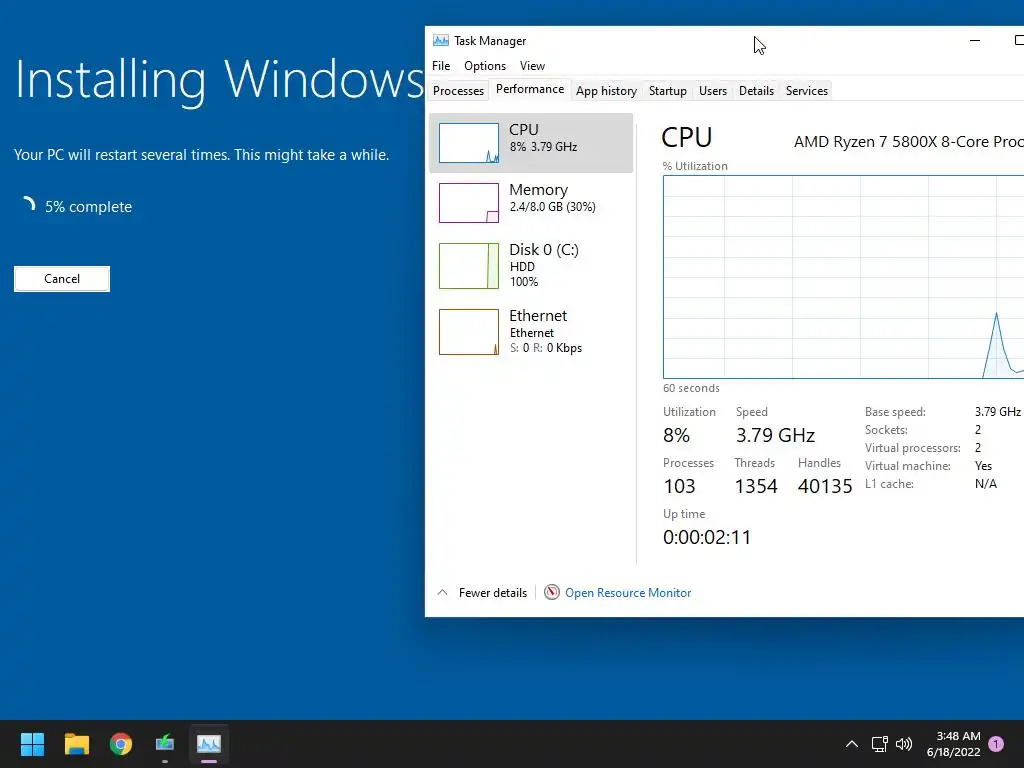
Task: Click the Threads count 1354
Action: pos(756,487)
